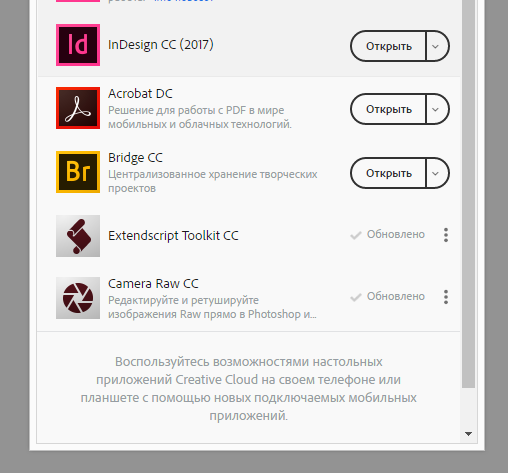
Task: Expand the dropdown arrow beside Bridge CC Открыть
Action: pyautogui.click(x=437, y=173)
